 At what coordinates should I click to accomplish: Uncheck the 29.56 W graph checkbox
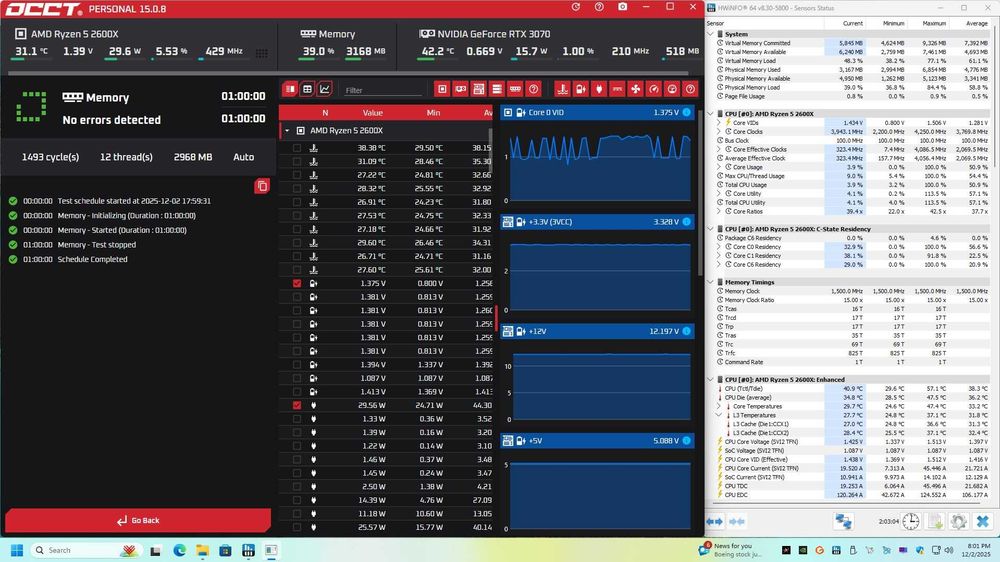click(x=297, y=405)
